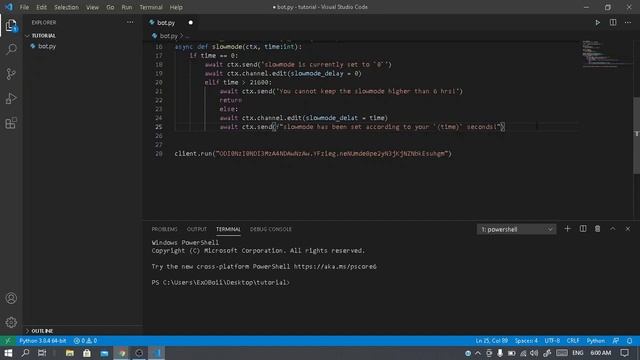Open the clock showing 6:00 AM

[x=601, y=353]
